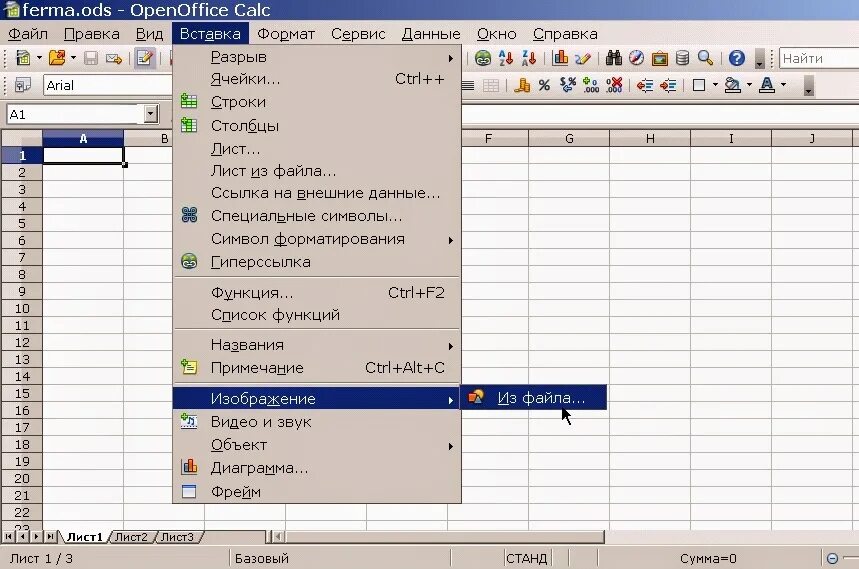The width and height of the screenshot is (859, 569).
Task: Click the Zoom magnifier icon
Action: [x=705, y=58]
